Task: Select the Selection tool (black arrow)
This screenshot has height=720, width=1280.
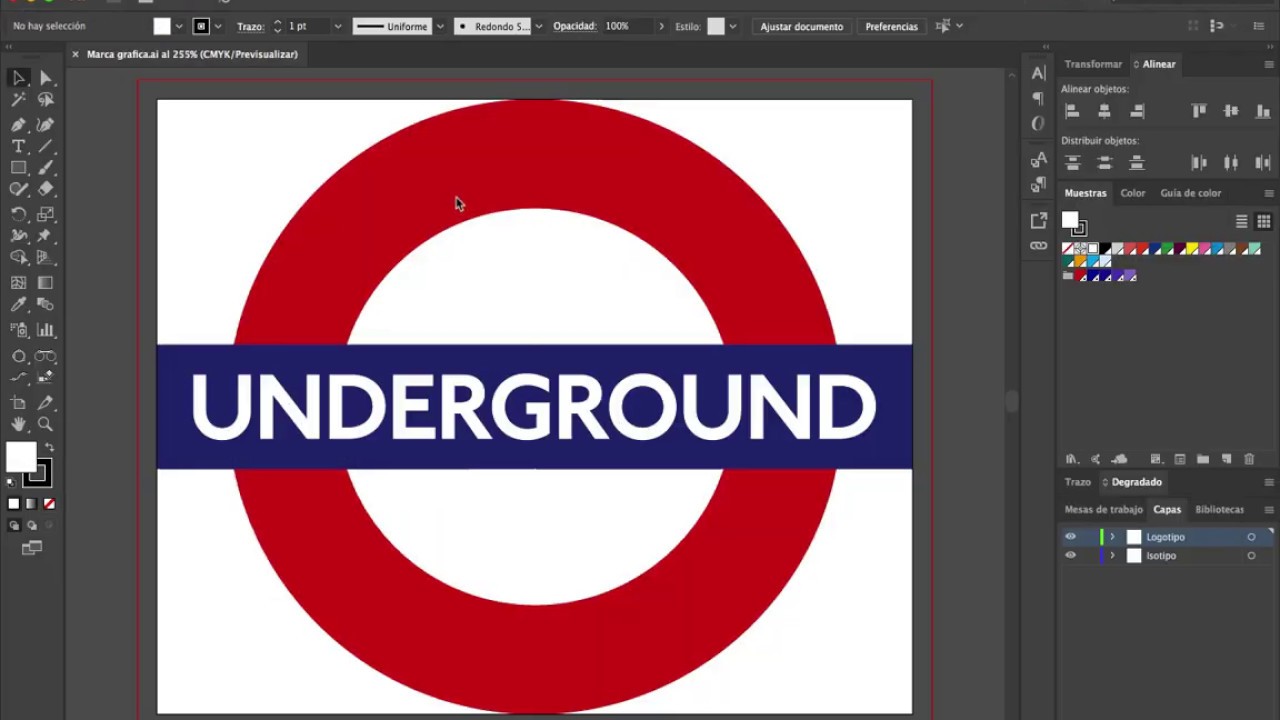Action: [19, 78]
